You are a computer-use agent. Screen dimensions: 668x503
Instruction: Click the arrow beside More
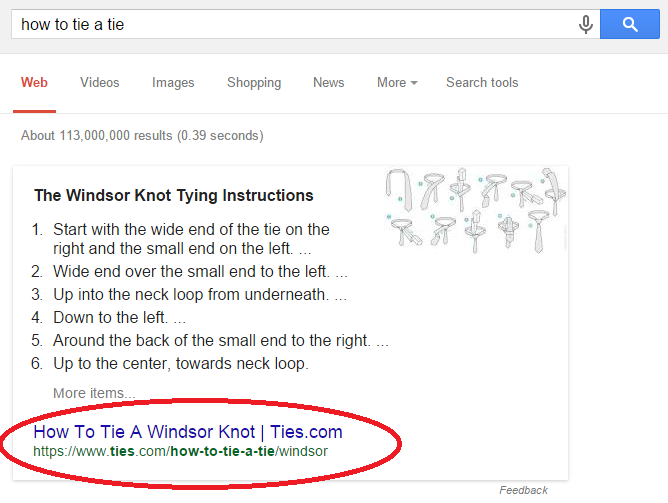click(x=414, y=83)
